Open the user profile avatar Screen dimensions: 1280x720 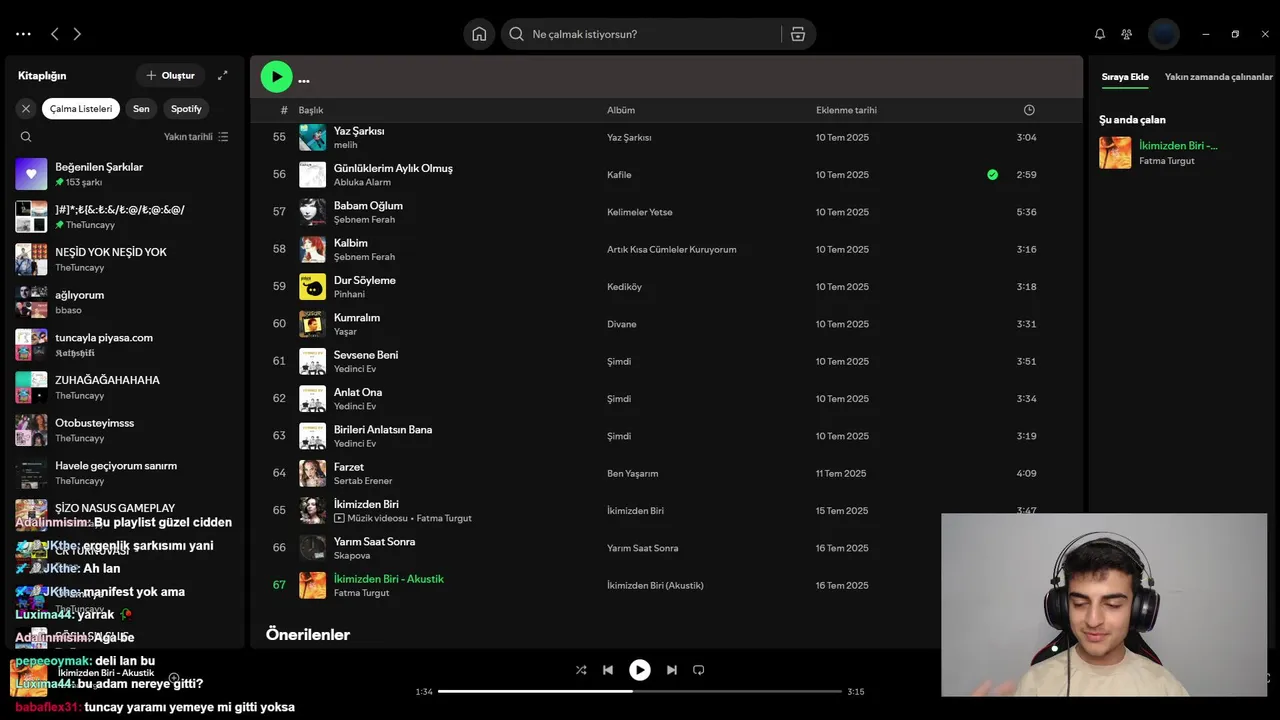pos(1164,34)
